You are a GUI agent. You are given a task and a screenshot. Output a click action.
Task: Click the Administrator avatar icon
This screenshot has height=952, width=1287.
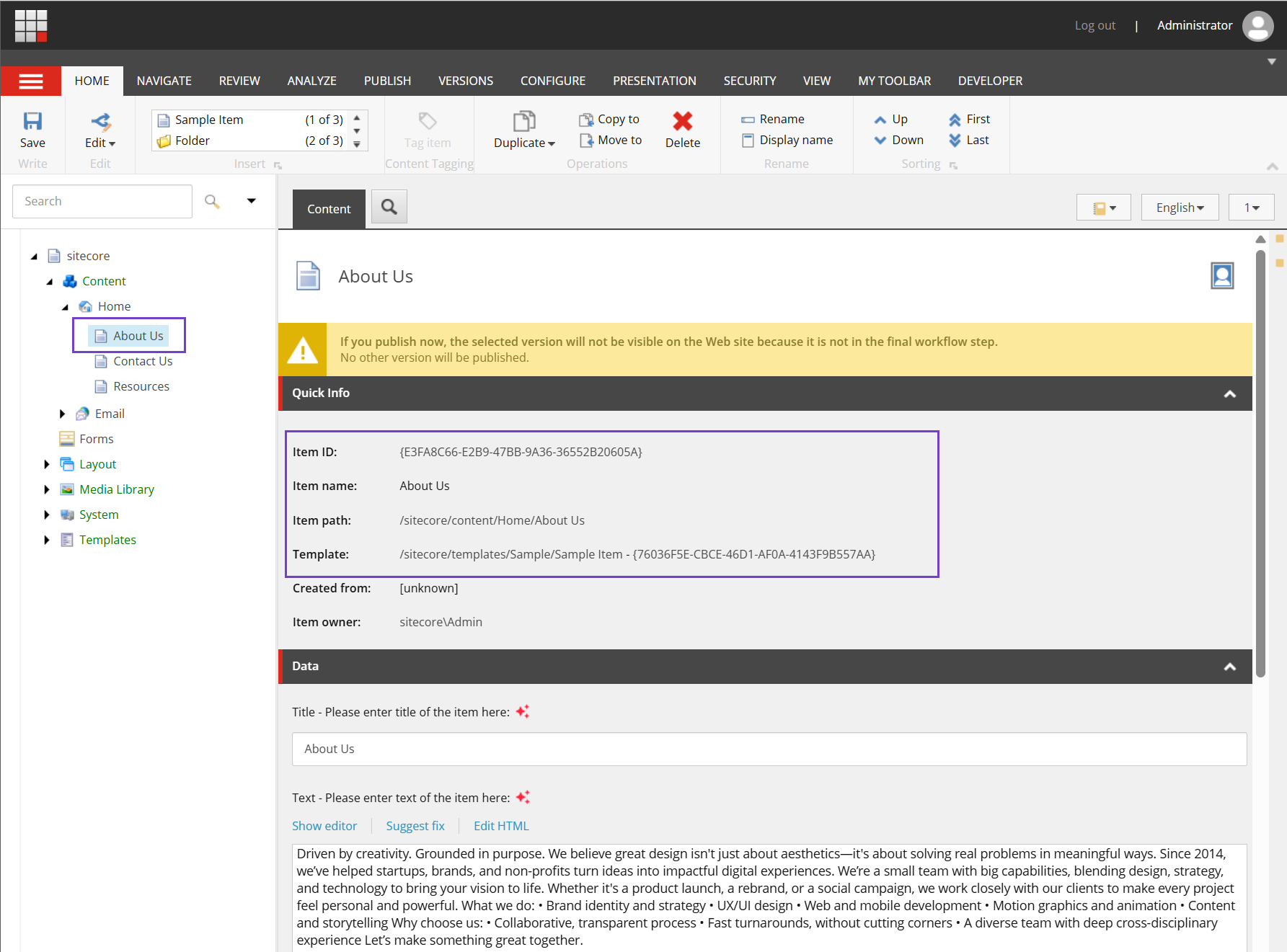(1258, 26)
